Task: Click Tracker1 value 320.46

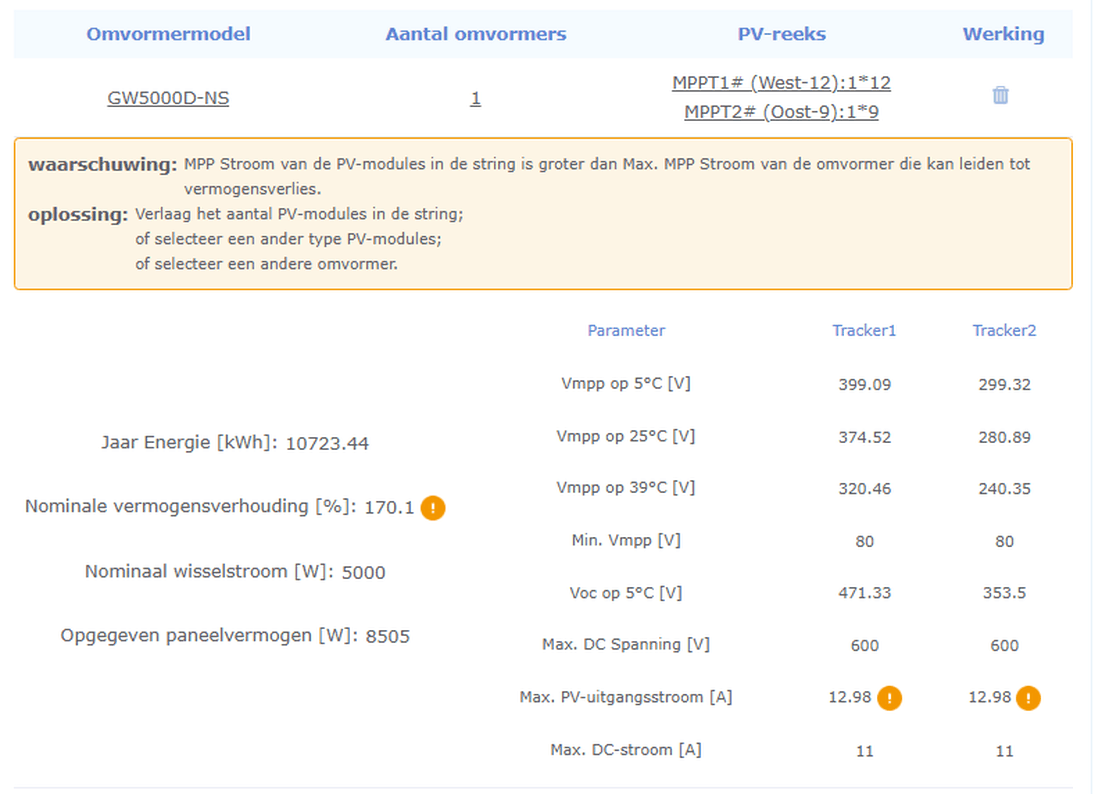Action: tap(864, 489)
